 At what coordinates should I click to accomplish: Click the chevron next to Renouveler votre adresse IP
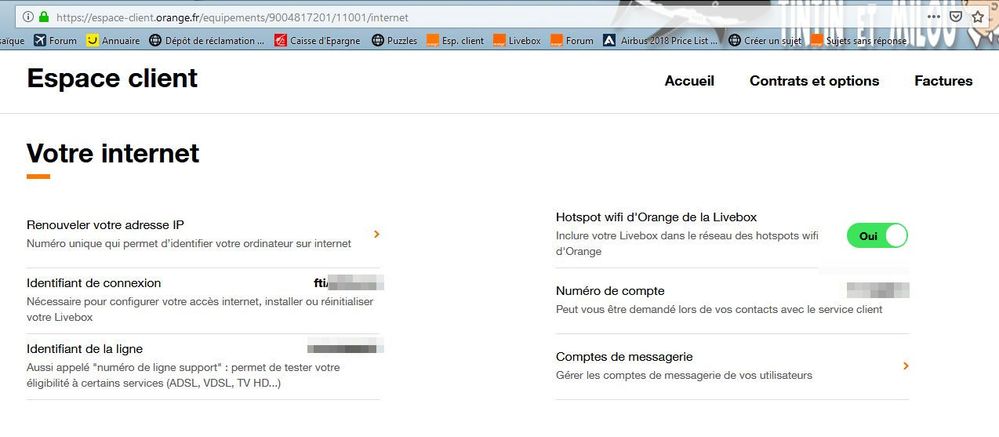tap(377, 234)
